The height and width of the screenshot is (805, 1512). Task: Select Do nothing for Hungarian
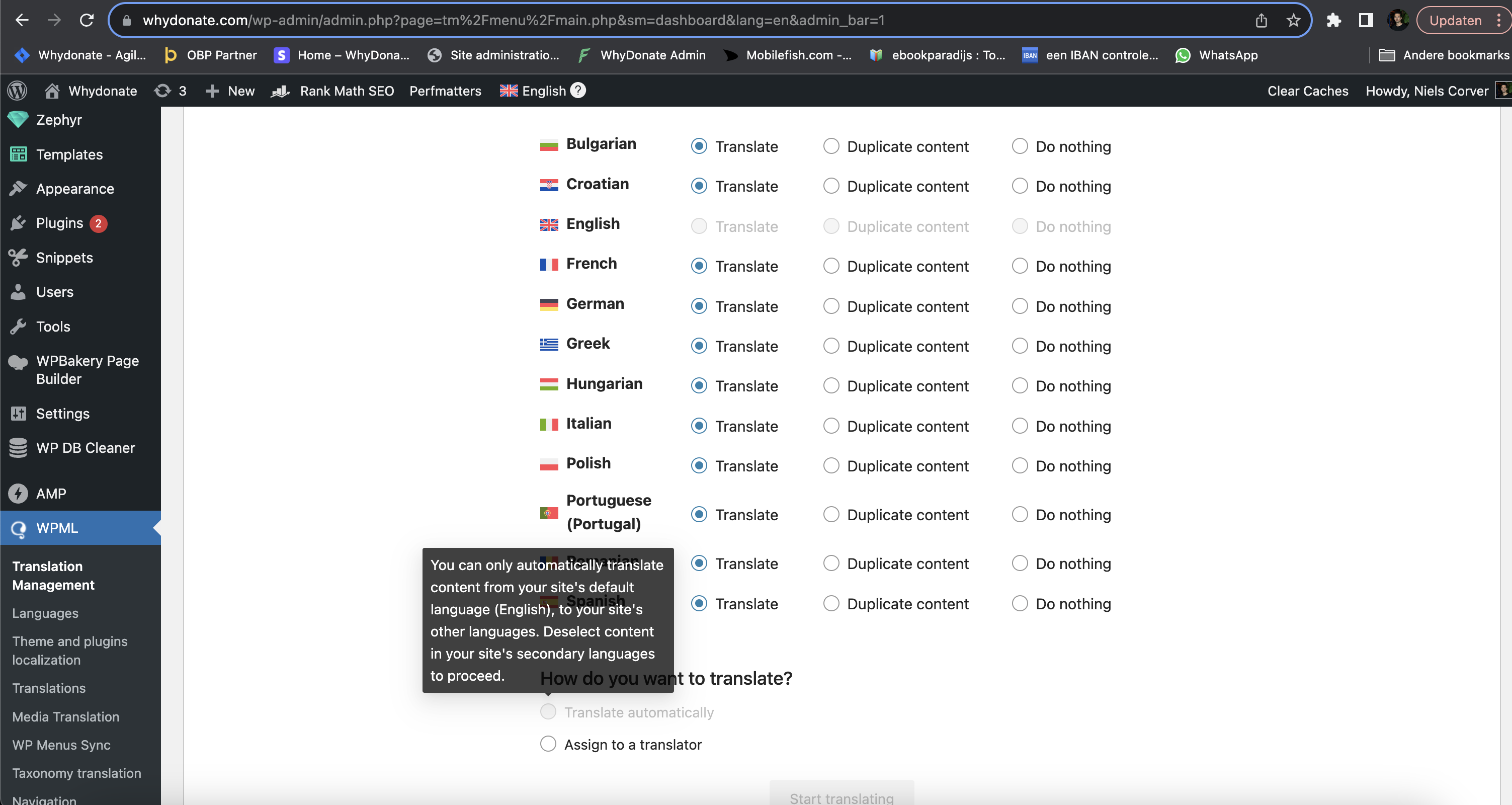[x=1020, y=386]
